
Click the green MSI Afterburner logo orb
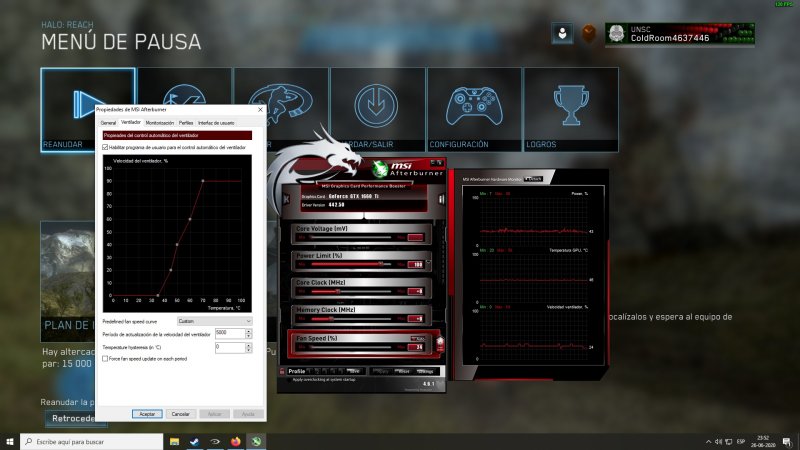[x=380, y=168]
